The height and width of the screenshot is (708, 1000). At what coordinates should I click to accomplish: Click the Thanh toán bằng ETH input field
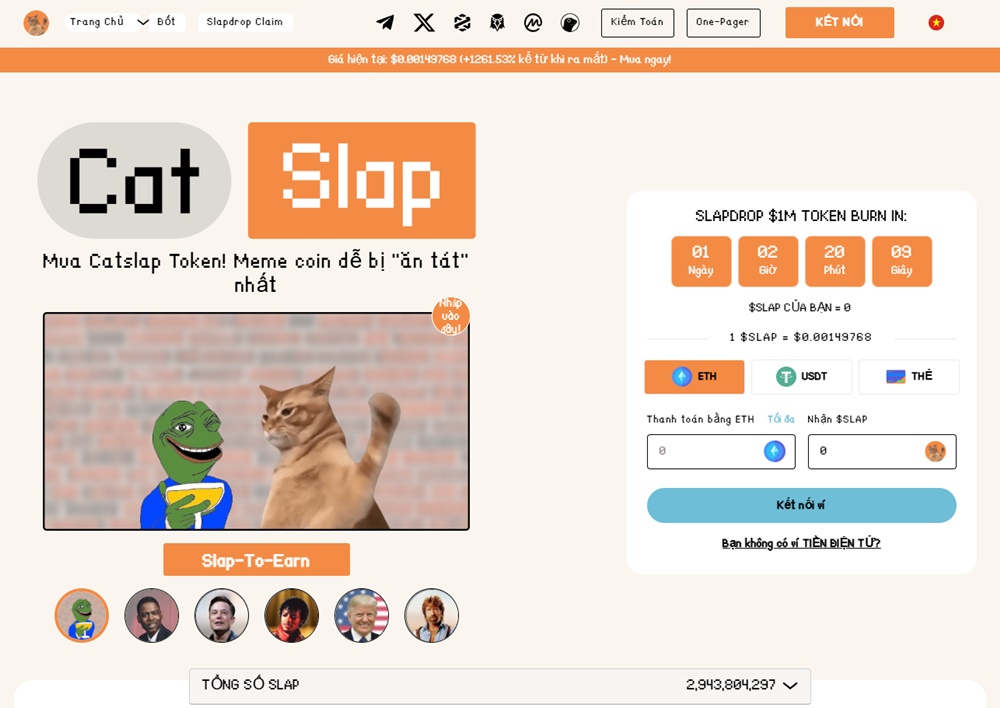721,452
